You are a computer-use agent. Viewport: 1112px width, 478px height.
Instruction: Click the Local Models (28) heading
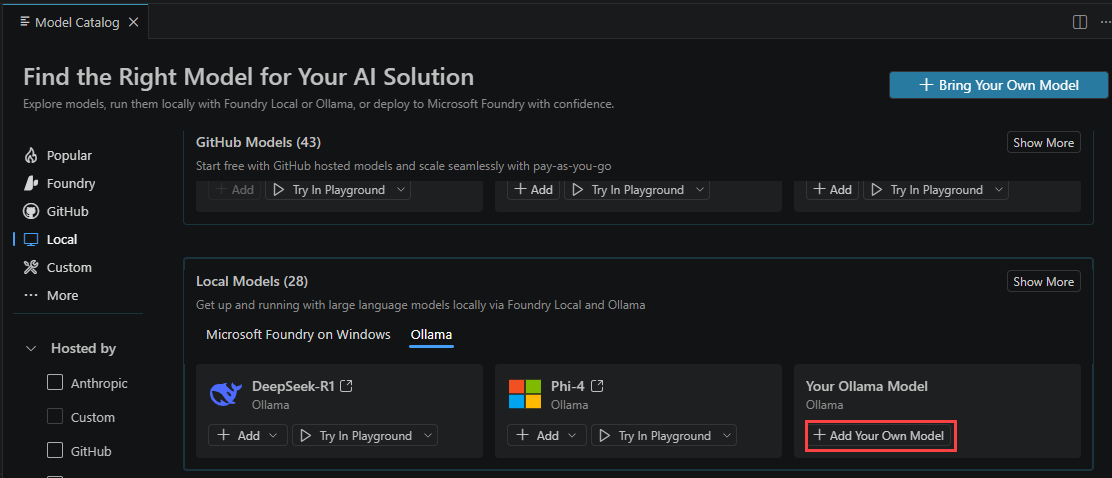tap(252, 282)
